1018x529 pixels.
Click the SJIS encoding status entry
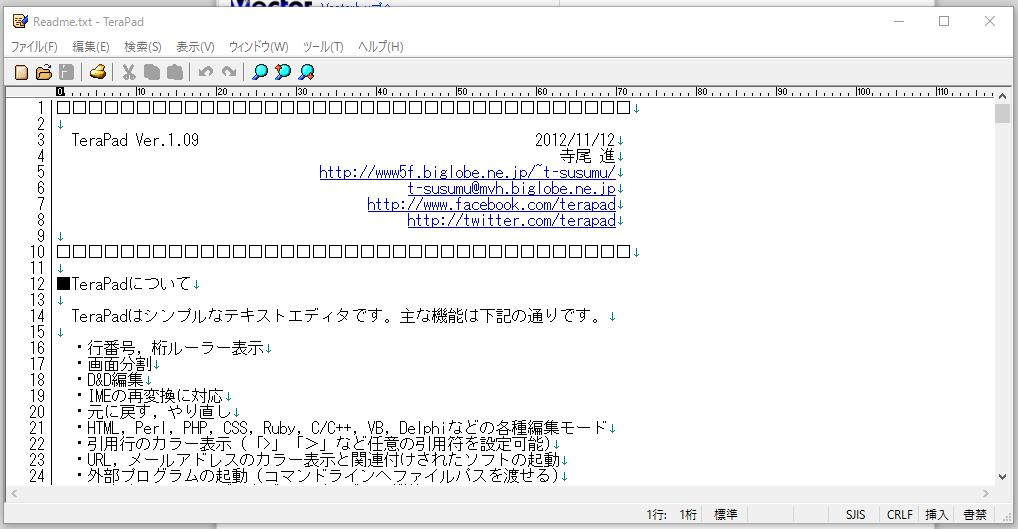tap(855, 515)
